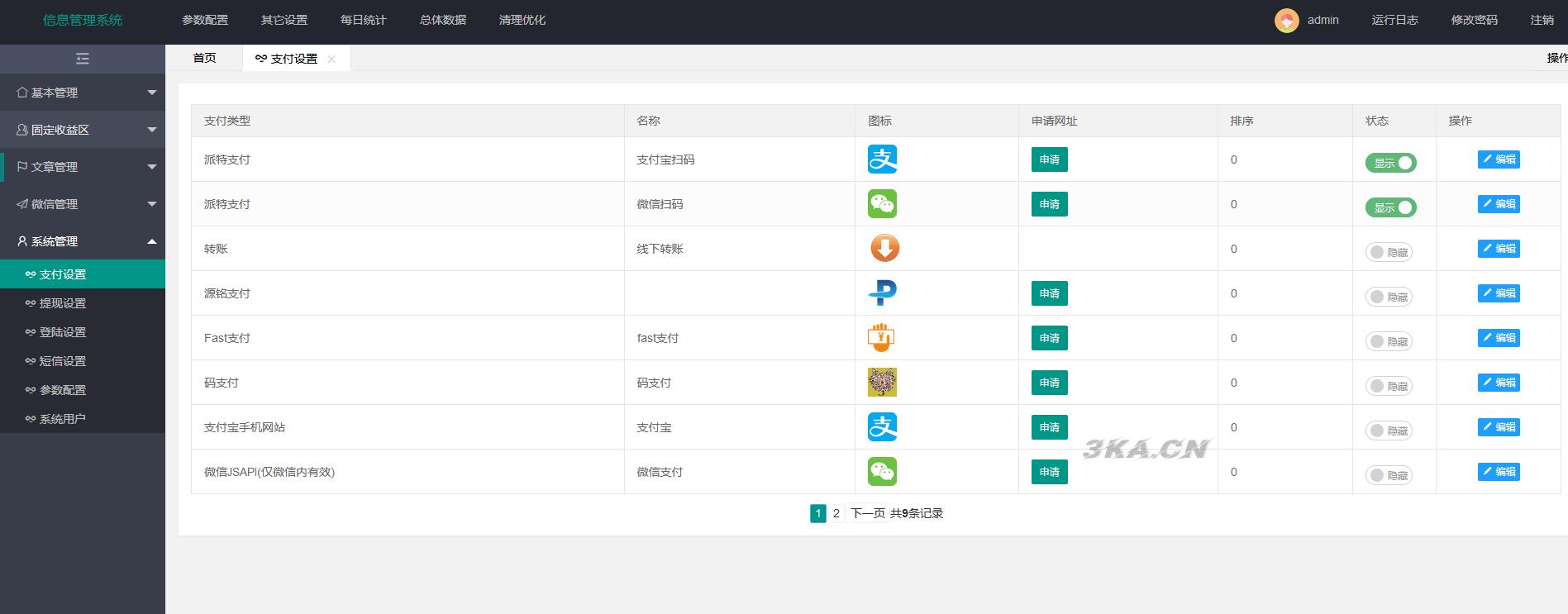Viewport: 1568px width, 614px height.
Task: Click 编辑 button in the 源铭支付 row
Action: pos(1498,293)
